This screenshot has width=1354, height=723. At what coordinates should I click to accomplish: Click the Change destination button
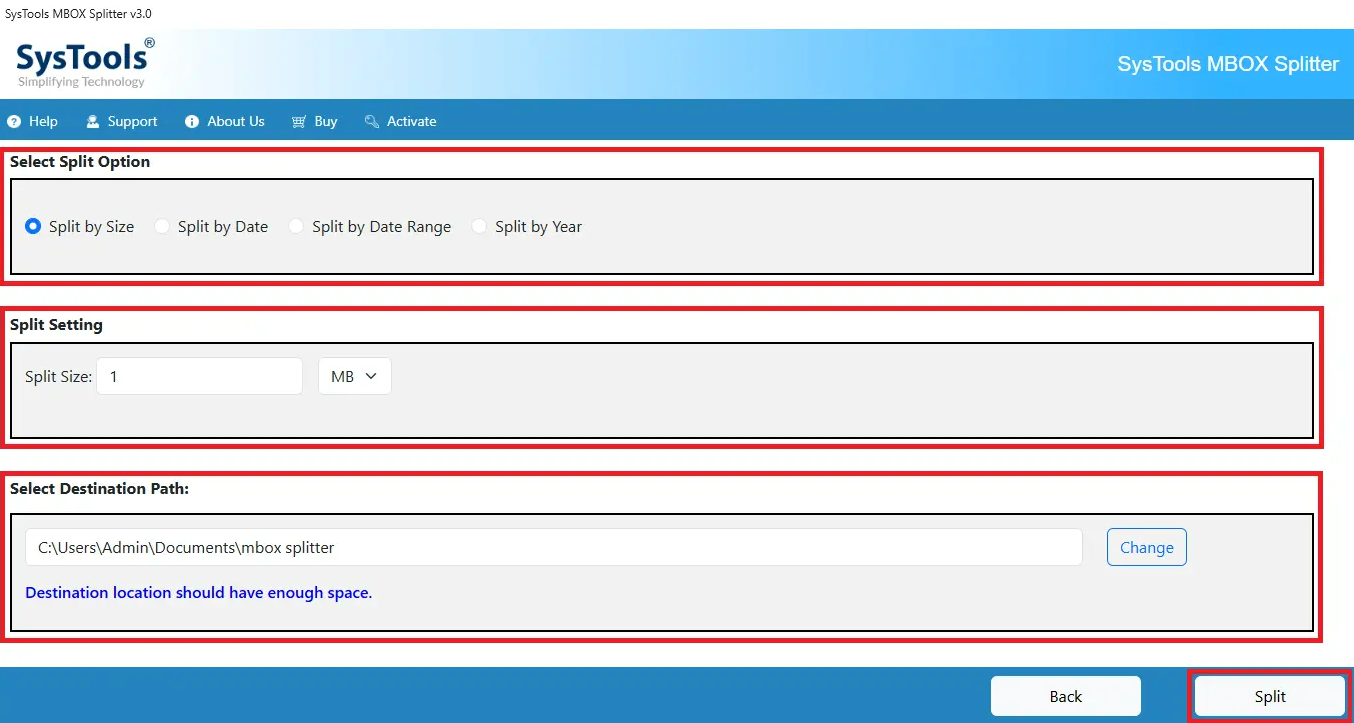1147,547
